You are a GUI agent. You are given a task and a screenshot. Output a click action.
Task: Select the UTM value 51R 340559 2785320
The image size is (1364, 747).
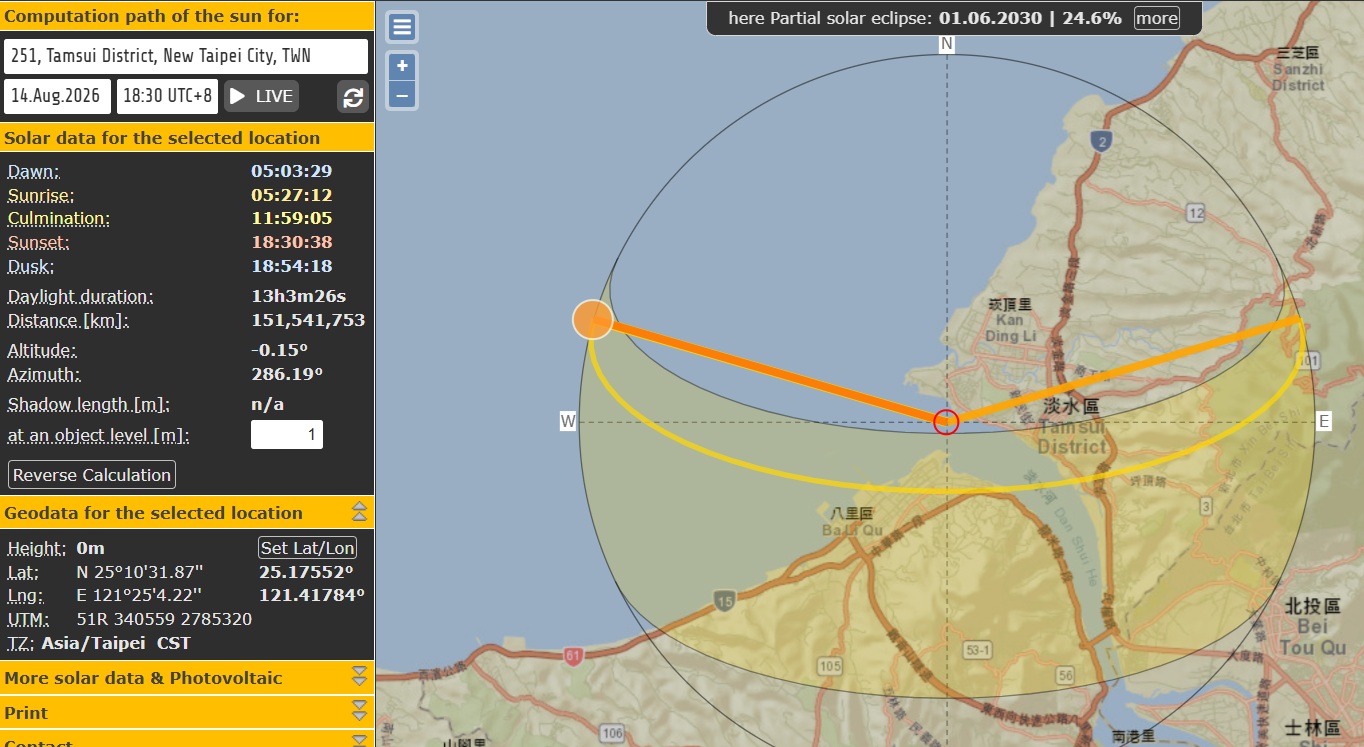164,619
